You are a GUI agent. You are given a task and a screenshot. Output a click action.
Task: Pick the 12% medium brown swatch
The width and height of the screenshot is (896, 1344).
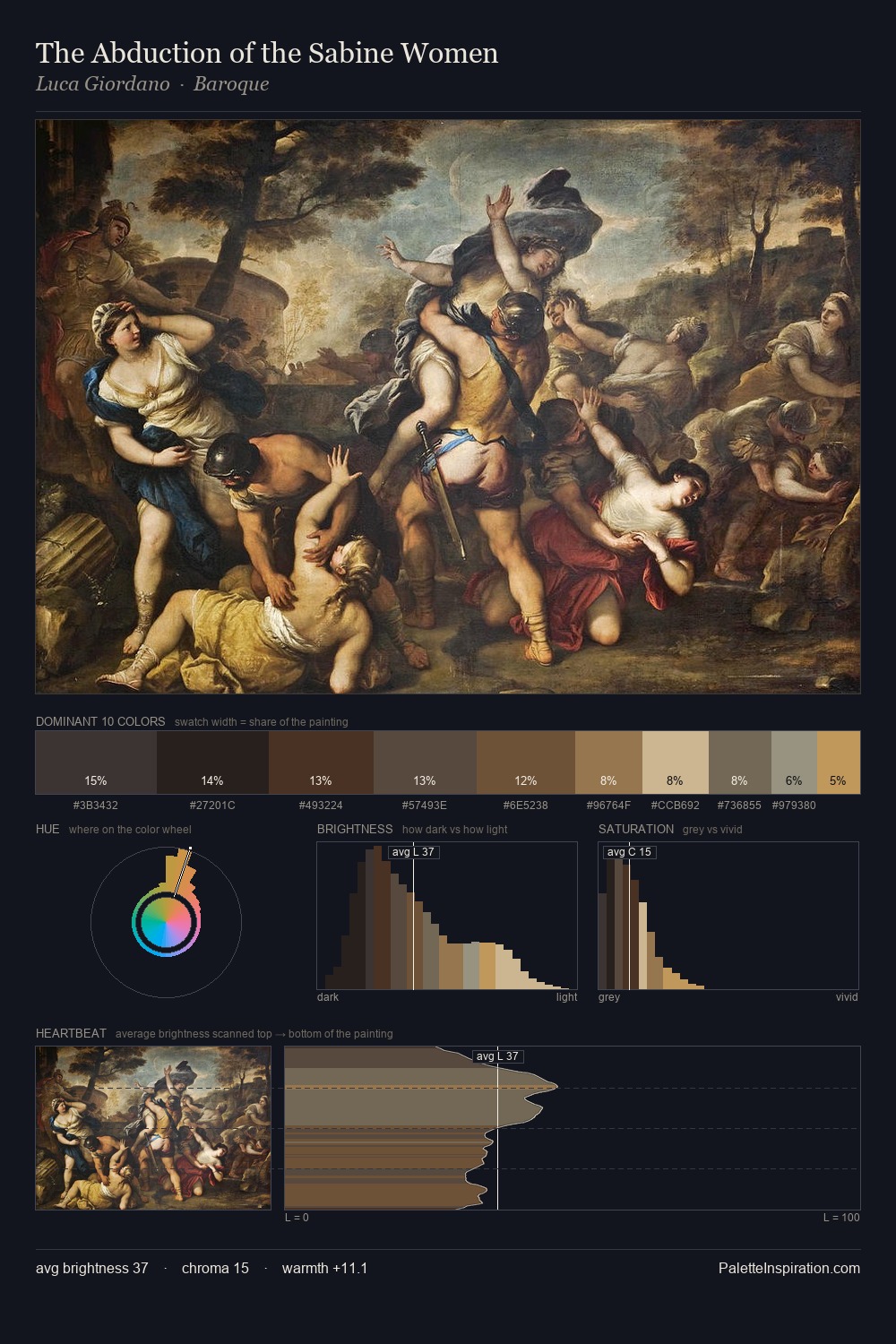coord(526,762)
